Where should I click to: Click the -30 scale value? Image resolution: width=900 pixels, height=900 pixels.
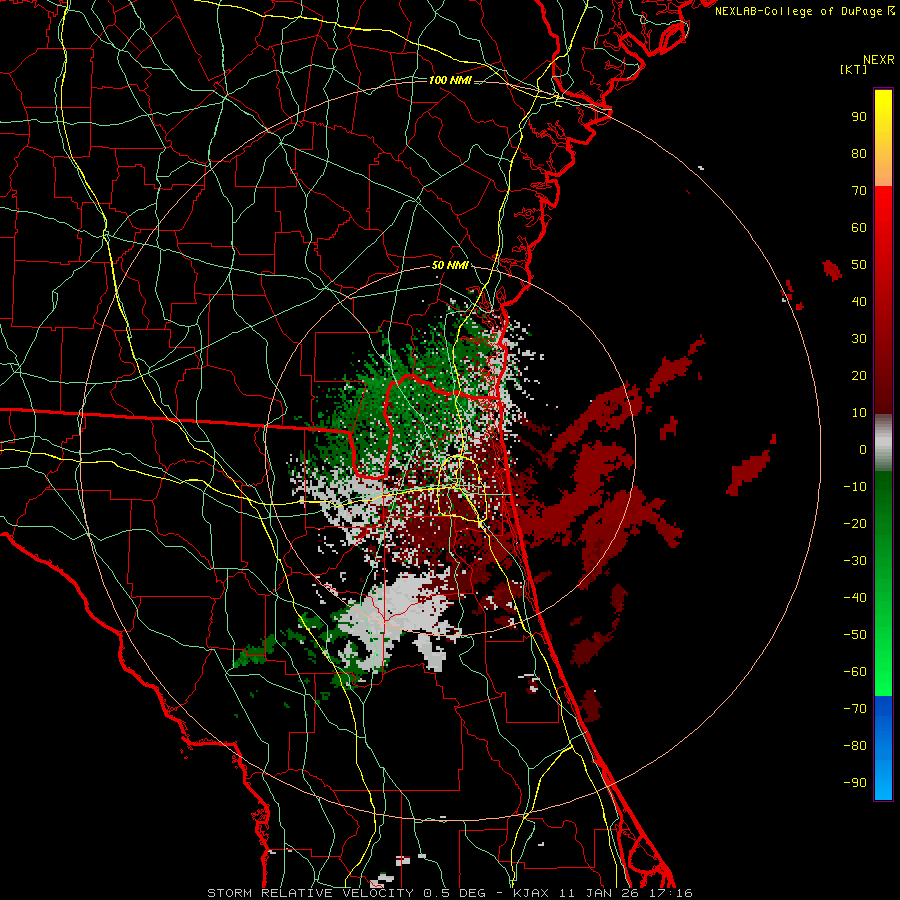[855, 561]
